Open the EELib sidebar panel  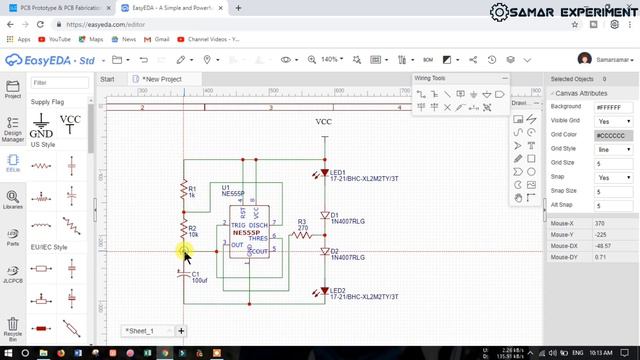[13, 163]
